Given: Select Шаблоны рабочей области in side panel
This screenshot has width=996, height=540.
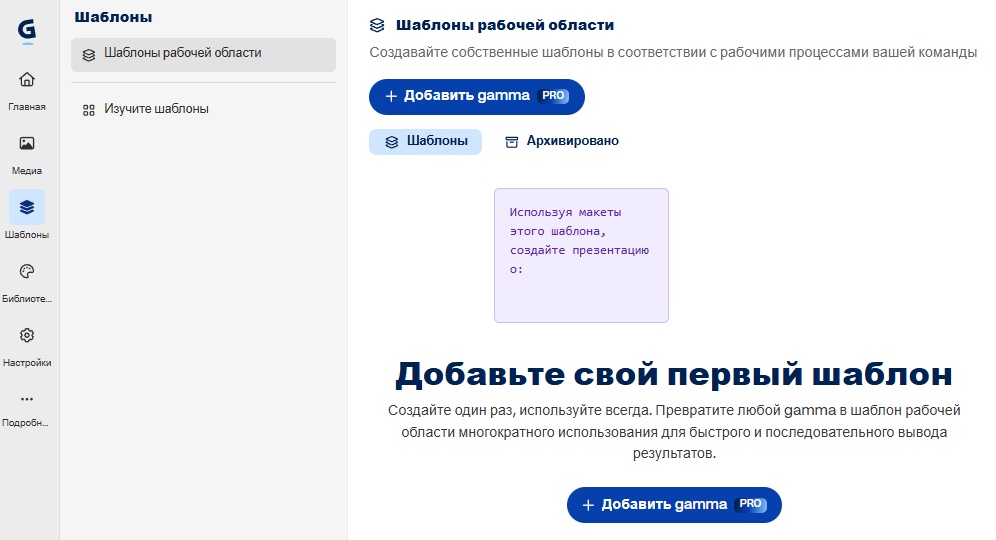Looking at the screenshot, I should tap(203, 55).
